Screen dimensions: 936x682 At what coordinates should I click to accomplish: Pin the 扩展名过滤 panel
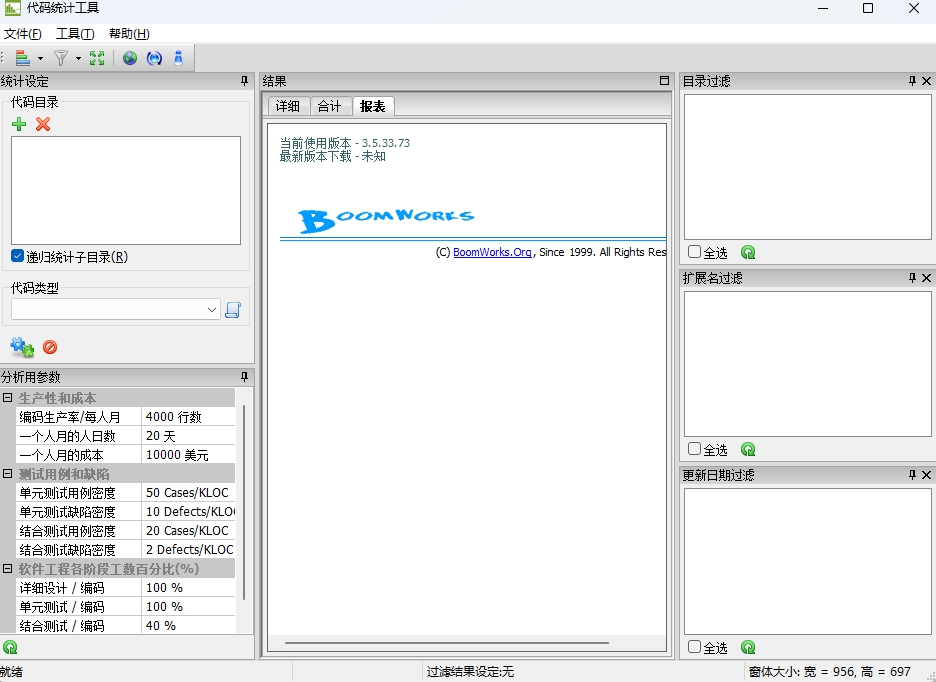pos(912,278)
